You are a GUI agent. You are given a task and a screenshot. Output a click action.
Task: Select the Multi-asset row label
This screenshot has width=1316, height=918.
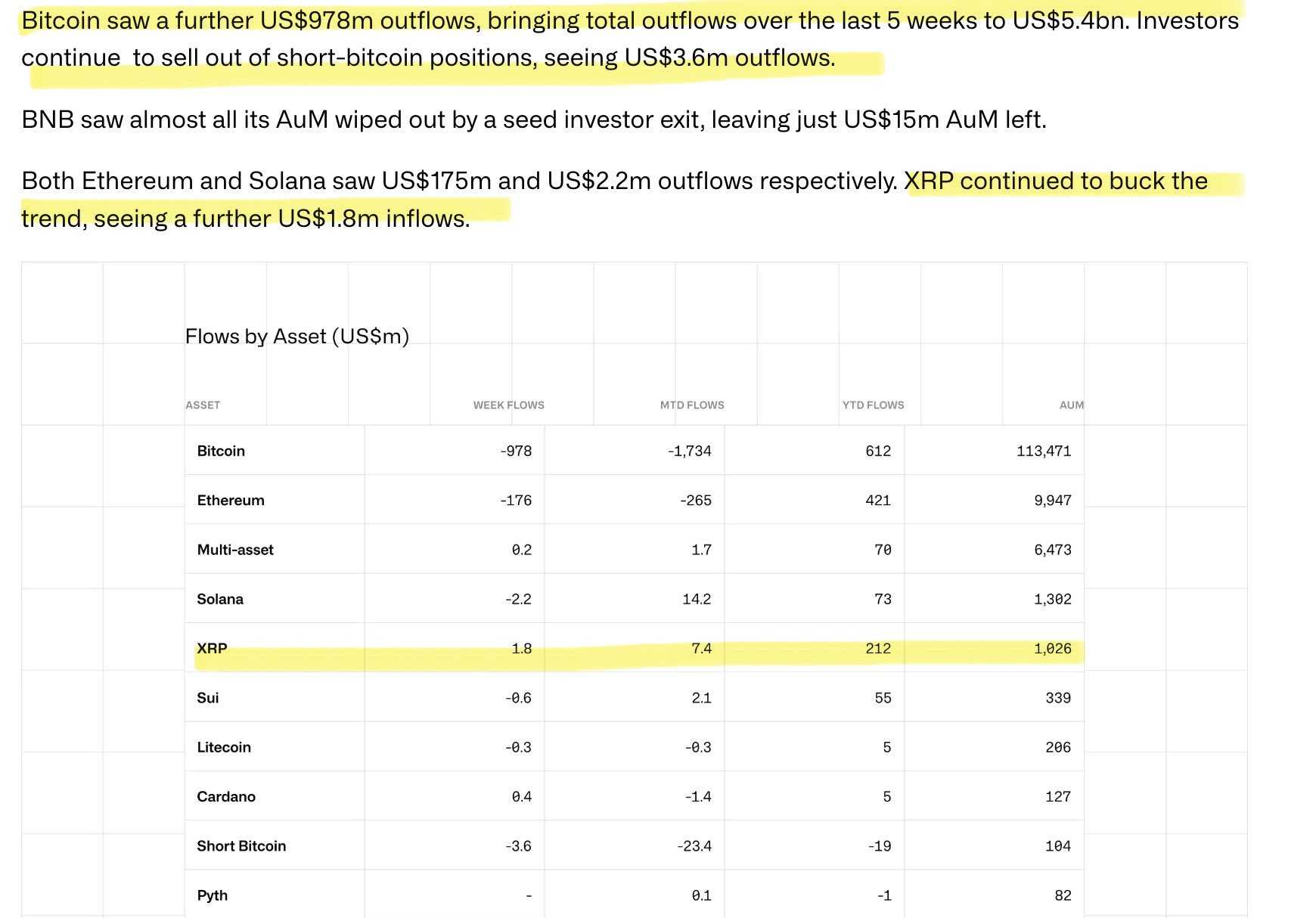[235, 550]
